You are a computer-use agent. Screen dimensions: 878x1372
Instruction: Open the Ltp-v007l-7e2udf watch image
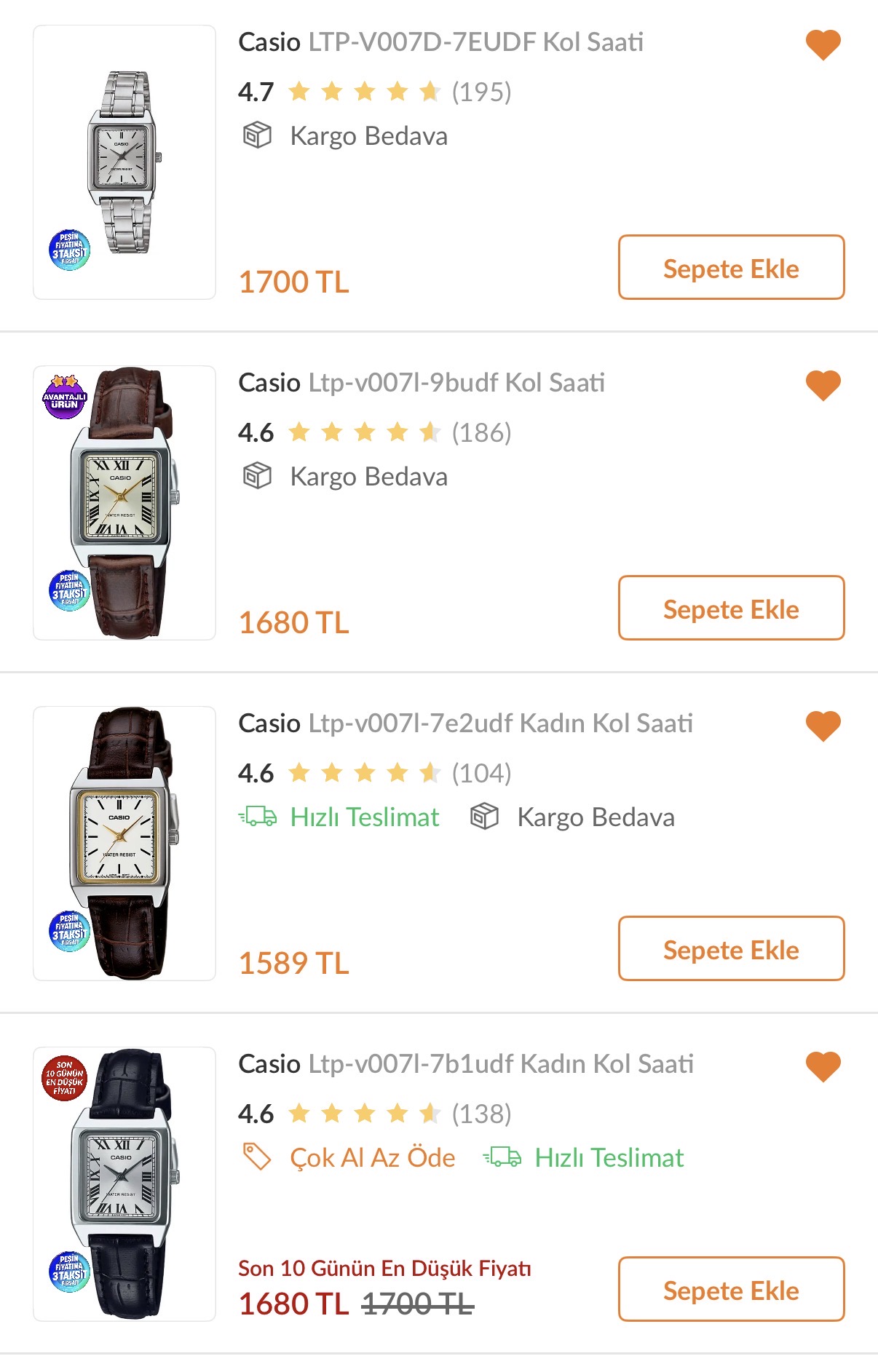(x=124, y=844)
